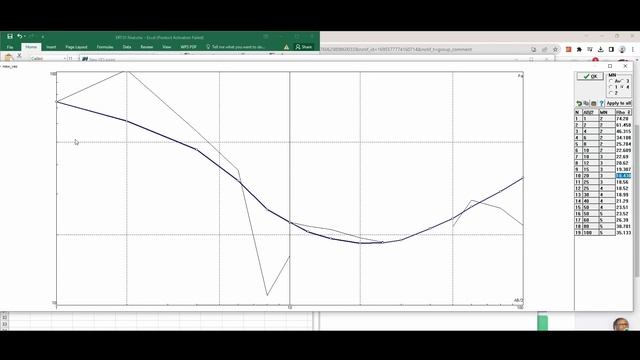Select Rho value 74.28 in row 1
This screenshot has height=360, width=640.
[623, 118]
